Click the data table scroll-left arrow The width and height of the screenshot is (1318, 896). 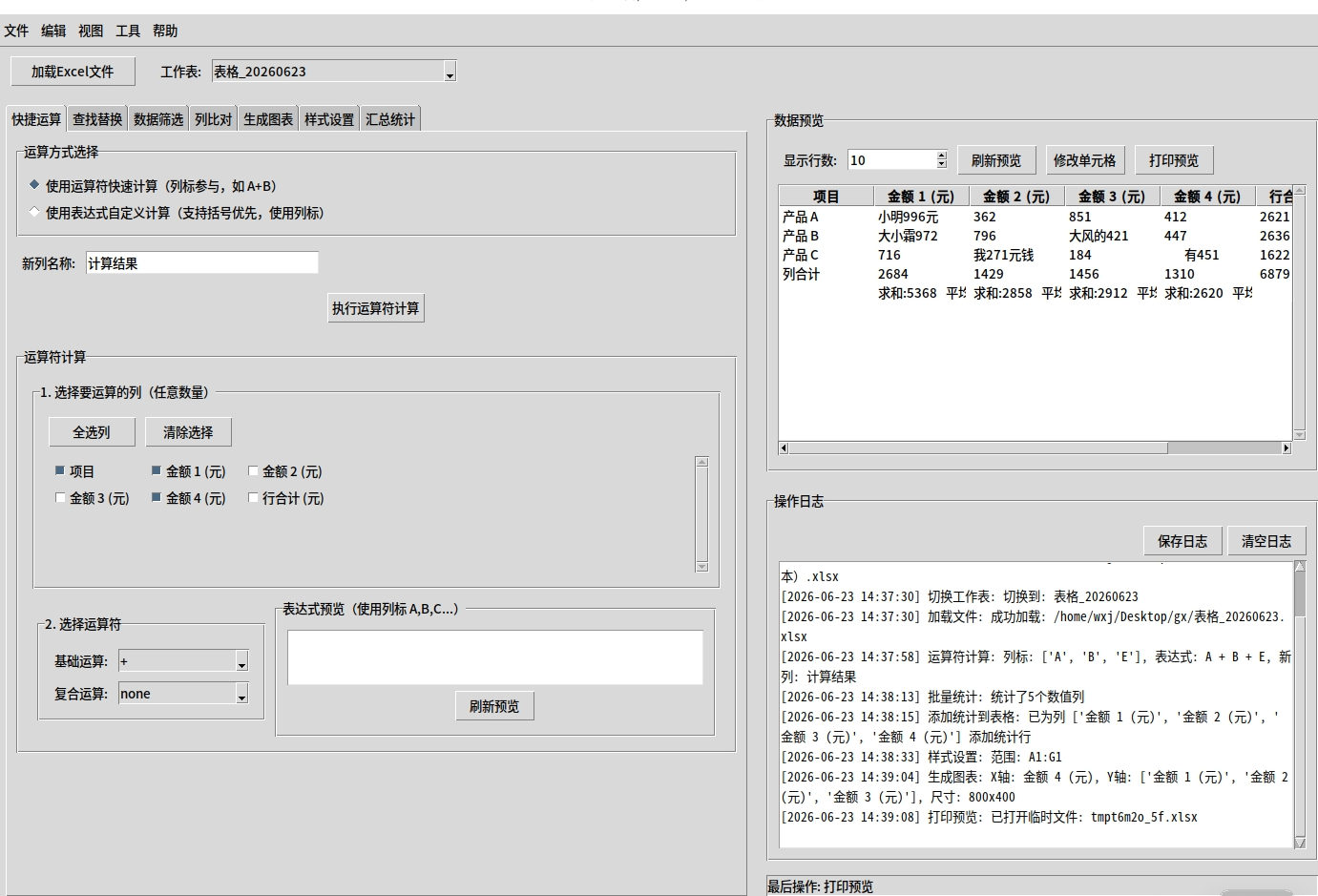click(785, 448)
